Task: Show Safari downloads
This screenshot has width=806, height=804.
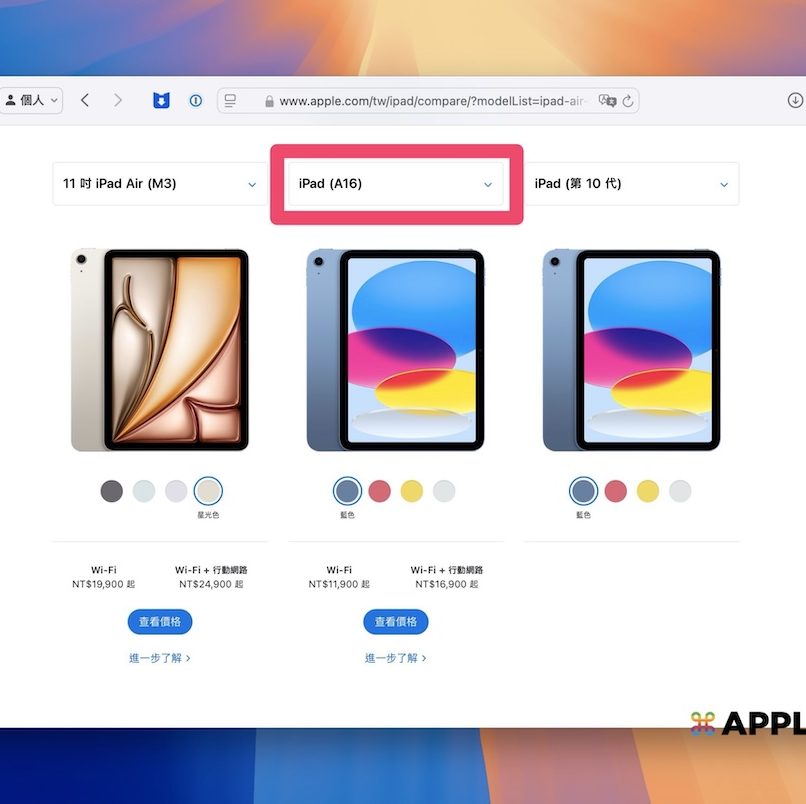Action: pyautogui.click(x=795, y=100)
